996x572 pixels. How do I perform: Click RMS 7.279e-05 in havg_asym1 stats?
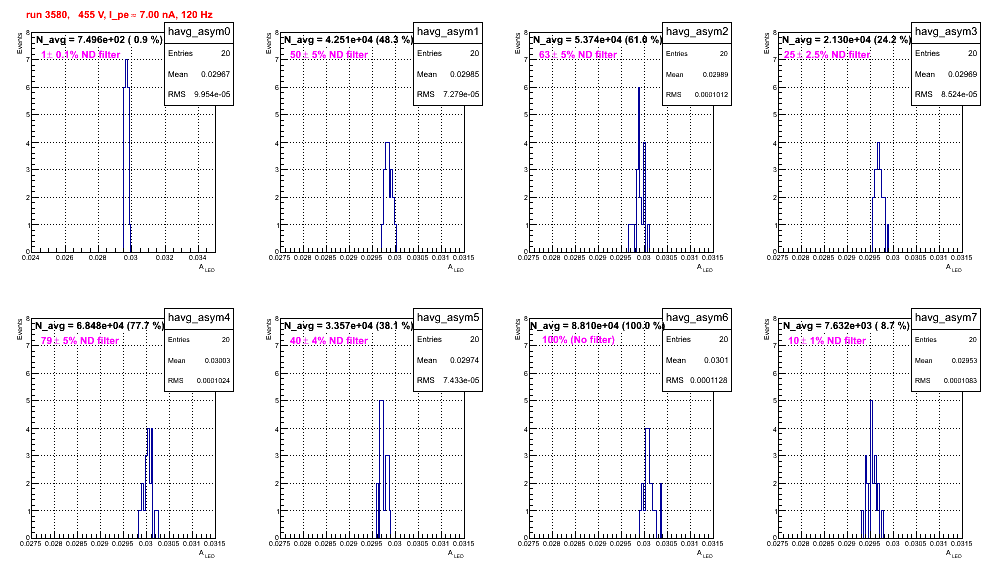(x=448, y=95)
